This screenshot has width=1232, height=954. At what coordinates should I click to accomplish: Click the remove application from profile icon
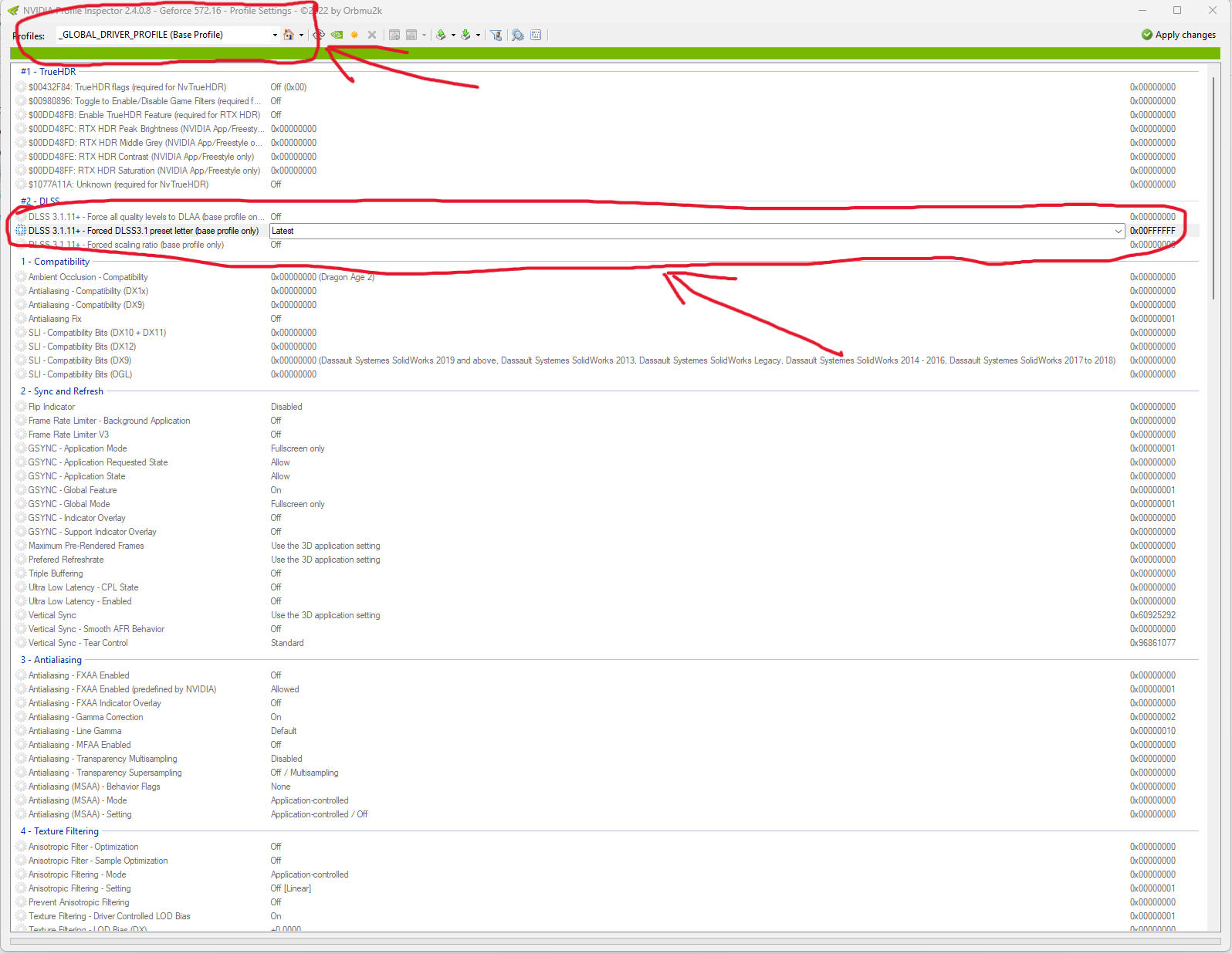[411, 35]
